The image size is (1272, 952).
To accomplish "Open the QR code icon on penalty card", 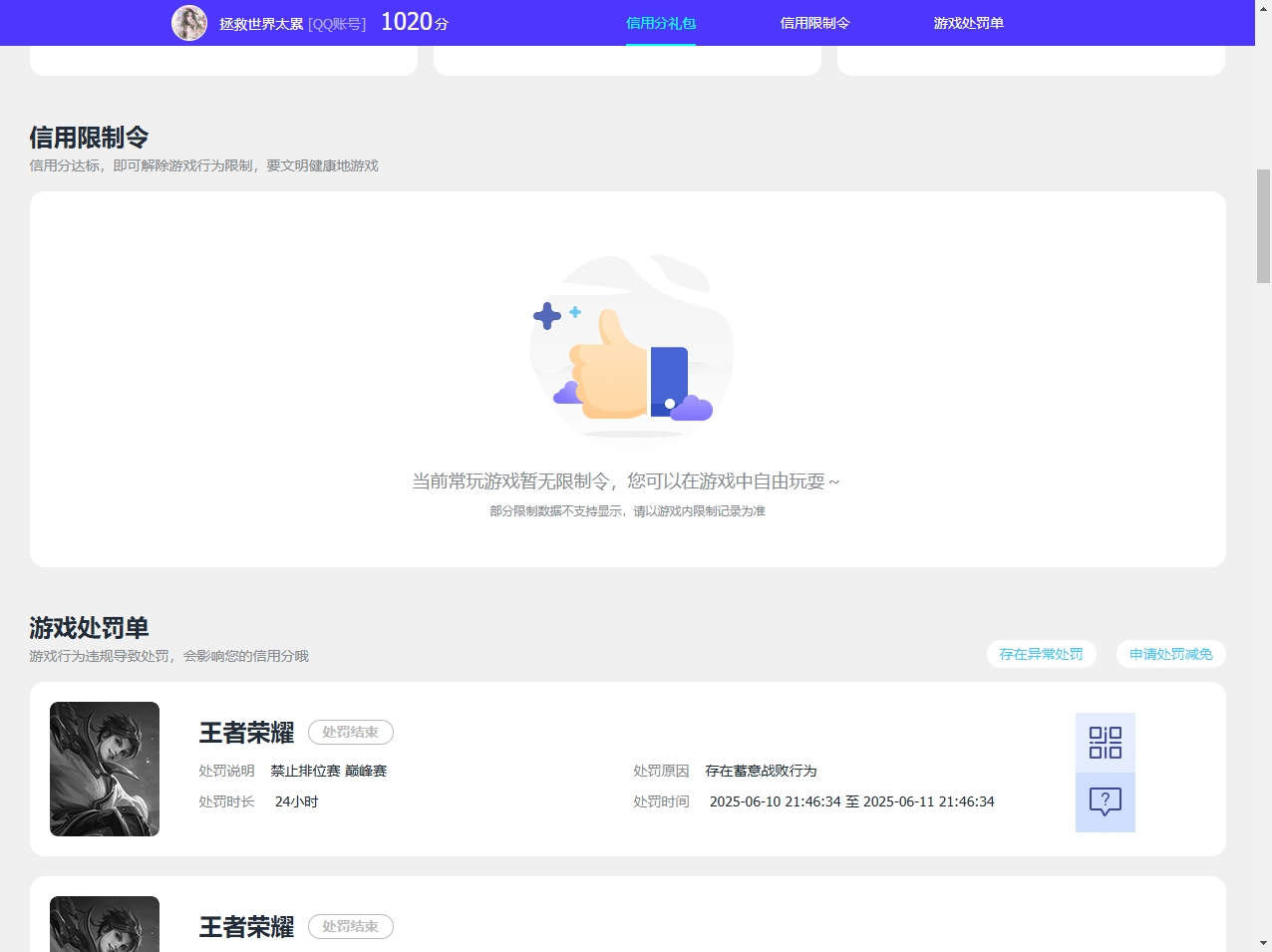I will [x=1105, y=743].
